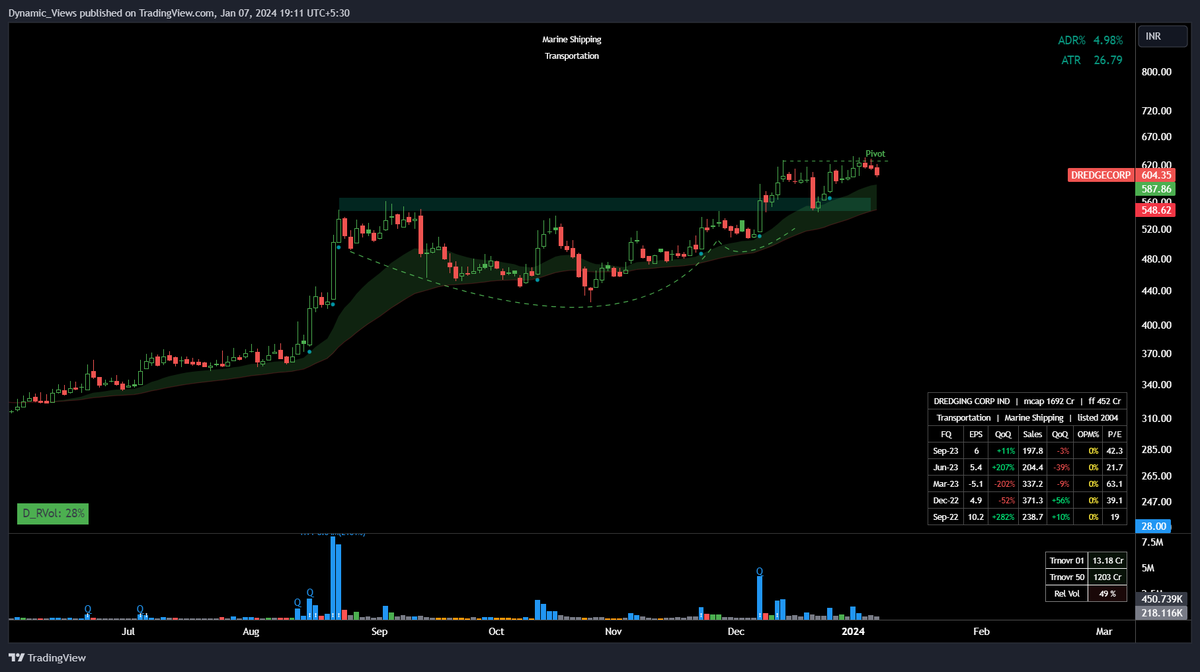The image size is (1200, 672).
Task: Select the ATR 26.79 readout
Action: (1092, 60)
